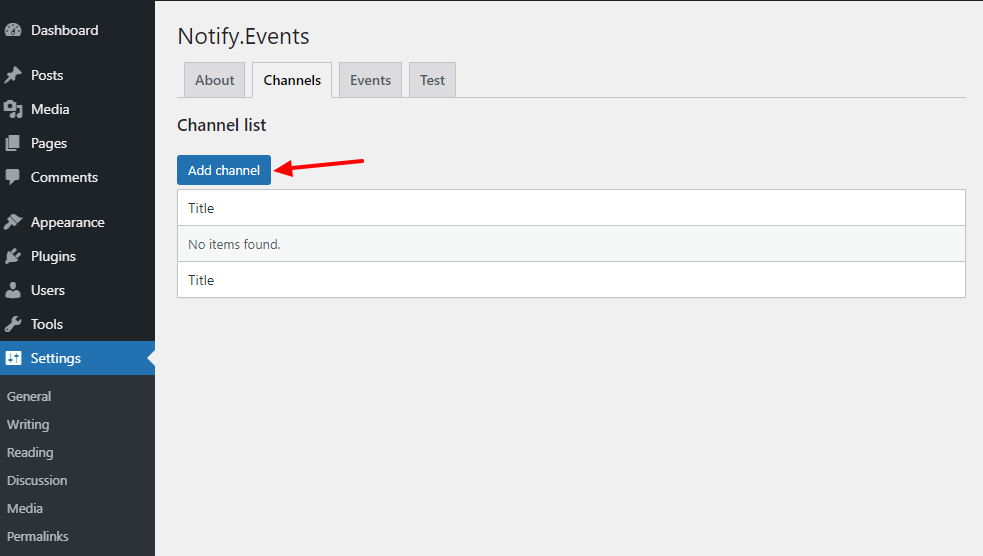Click the Appearance paintbrush icon

(13, 222)
